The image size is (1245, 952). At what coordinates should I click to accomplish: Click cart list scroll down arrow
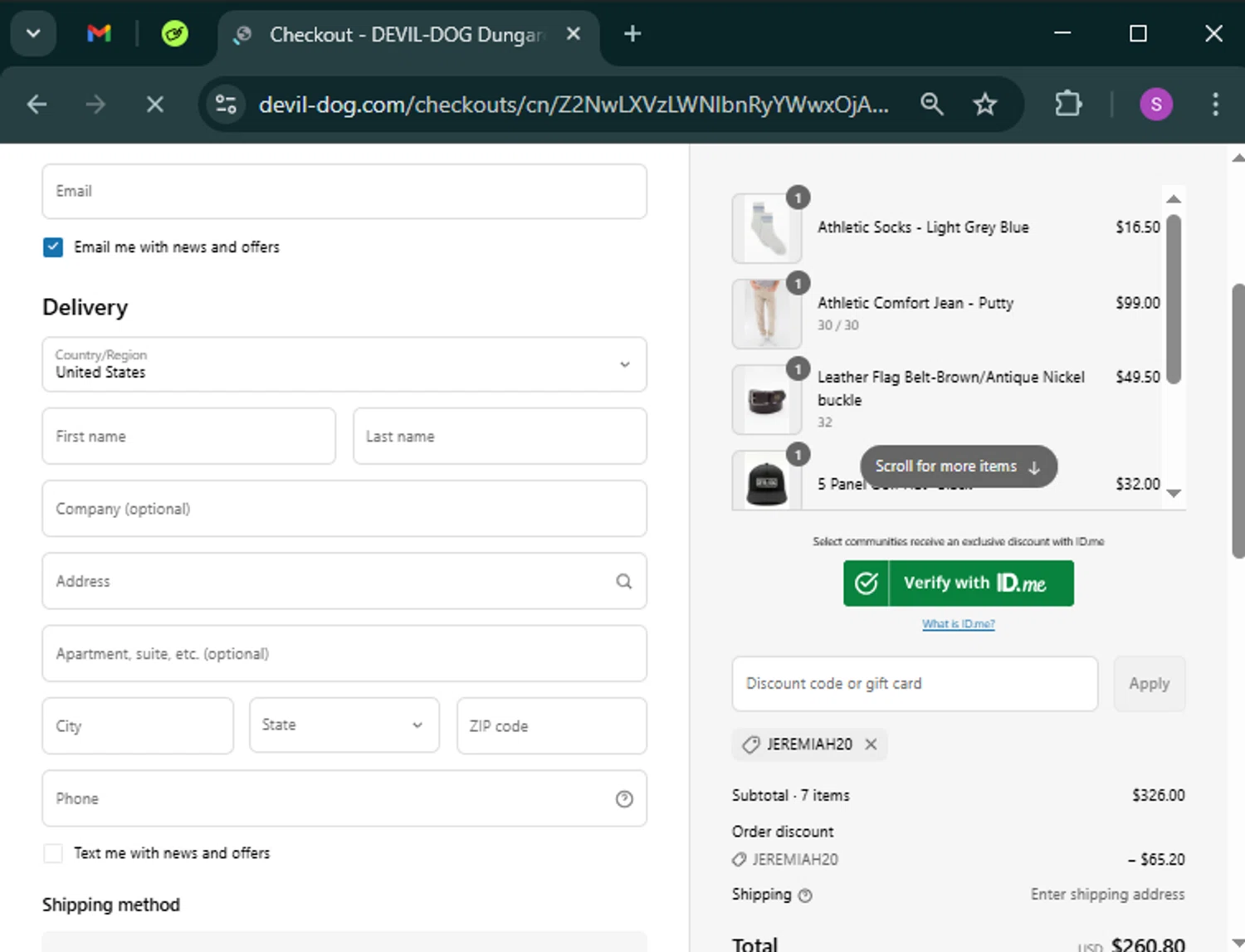(1174, 493)
